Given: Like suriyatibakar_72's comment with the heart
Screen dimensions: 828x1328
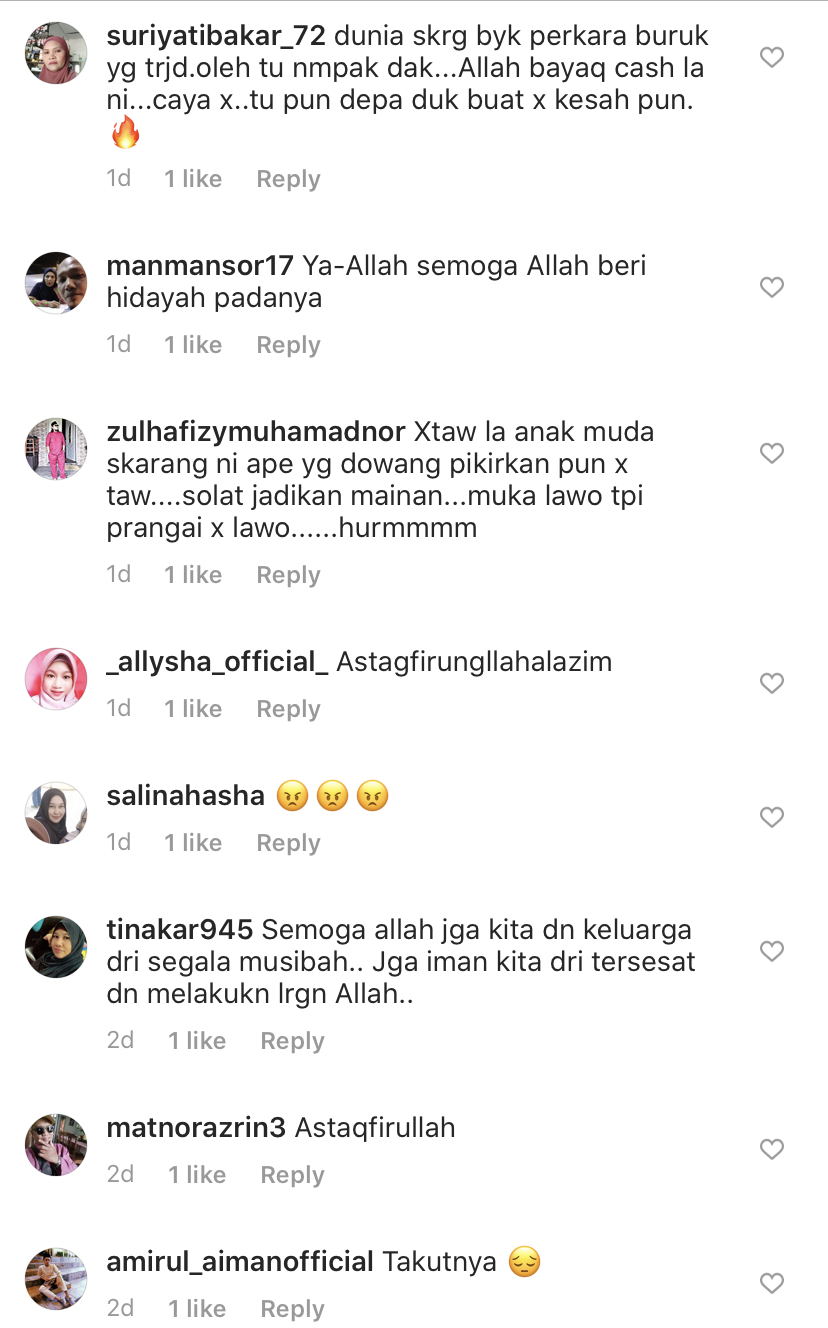Looking at the screenshot, I should pyautogui.click(x=771, y=58).
